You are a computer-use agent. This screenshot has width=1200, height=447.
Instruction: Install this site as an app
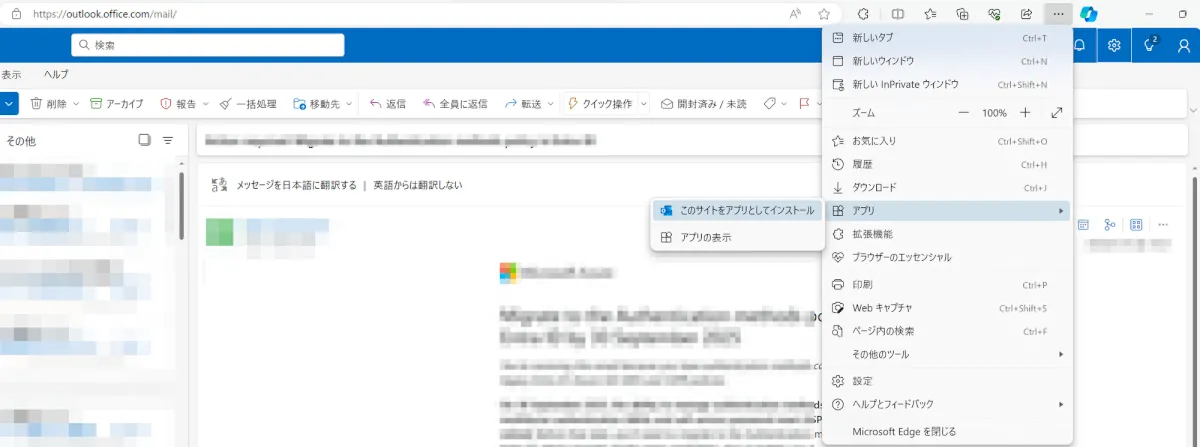737,210
